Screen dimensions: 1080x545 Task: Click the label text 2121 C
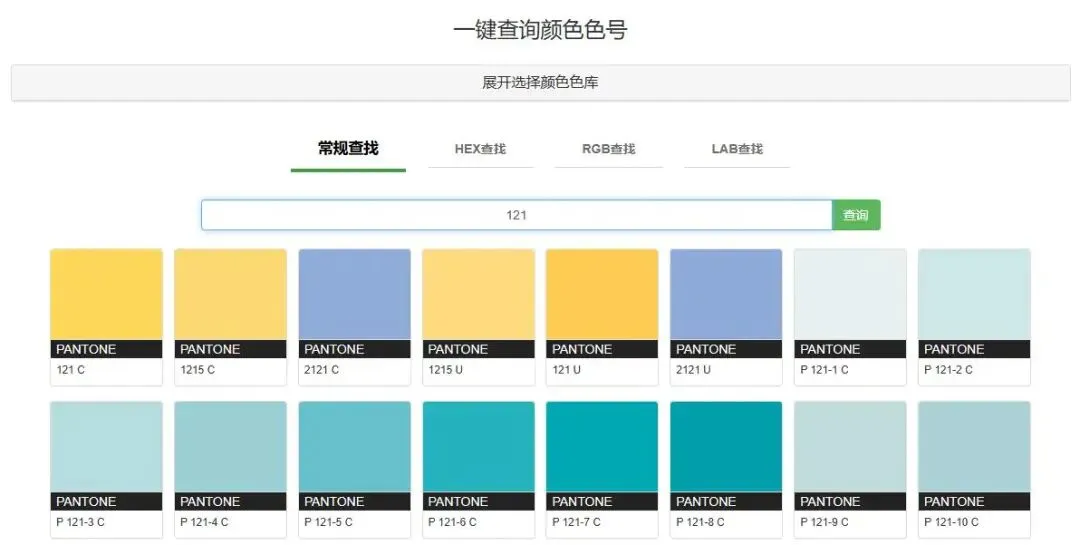(x=322, y=370)
